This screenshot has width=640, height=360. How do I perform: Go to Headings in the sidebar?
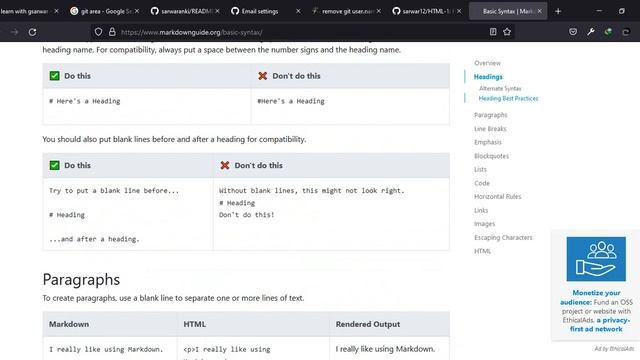tap(488, 77)
